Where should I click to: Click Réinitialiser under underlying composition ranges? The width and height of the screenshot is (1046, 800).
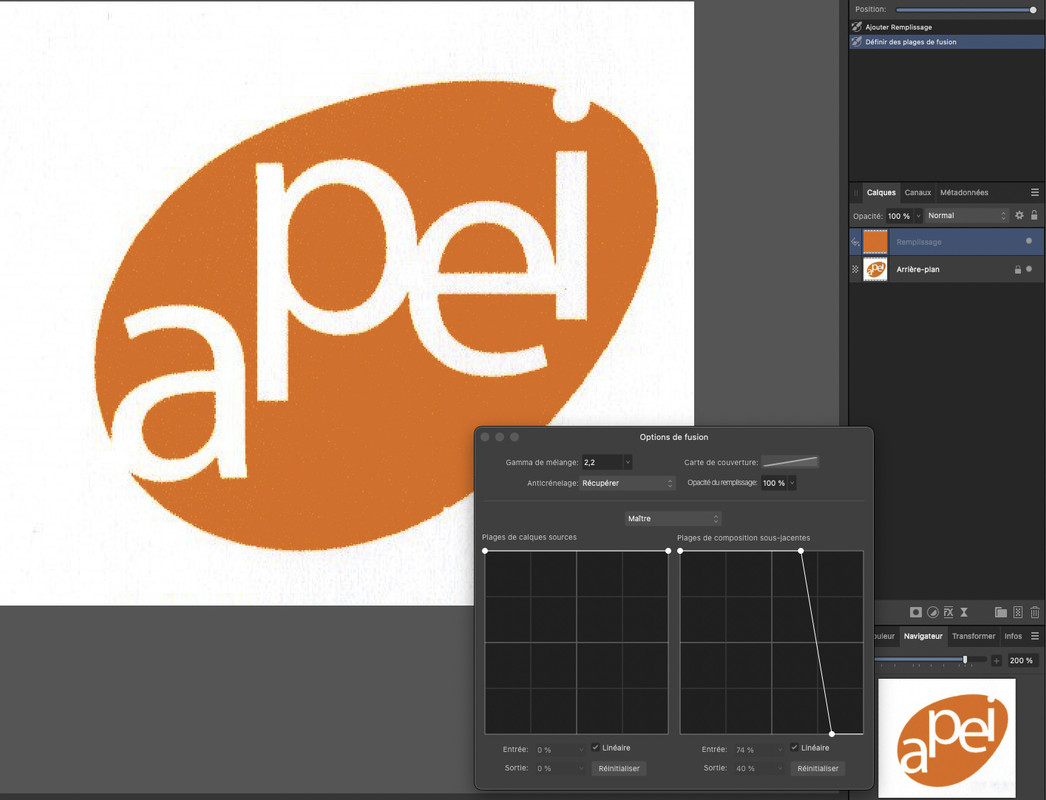[817, 769]
